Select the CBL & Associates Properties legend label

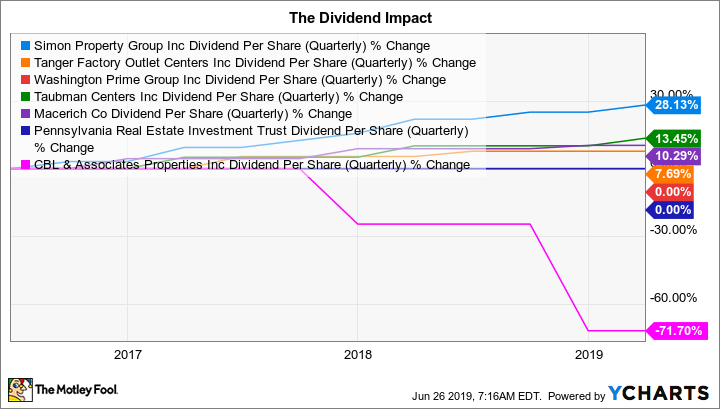pos(251,165)
